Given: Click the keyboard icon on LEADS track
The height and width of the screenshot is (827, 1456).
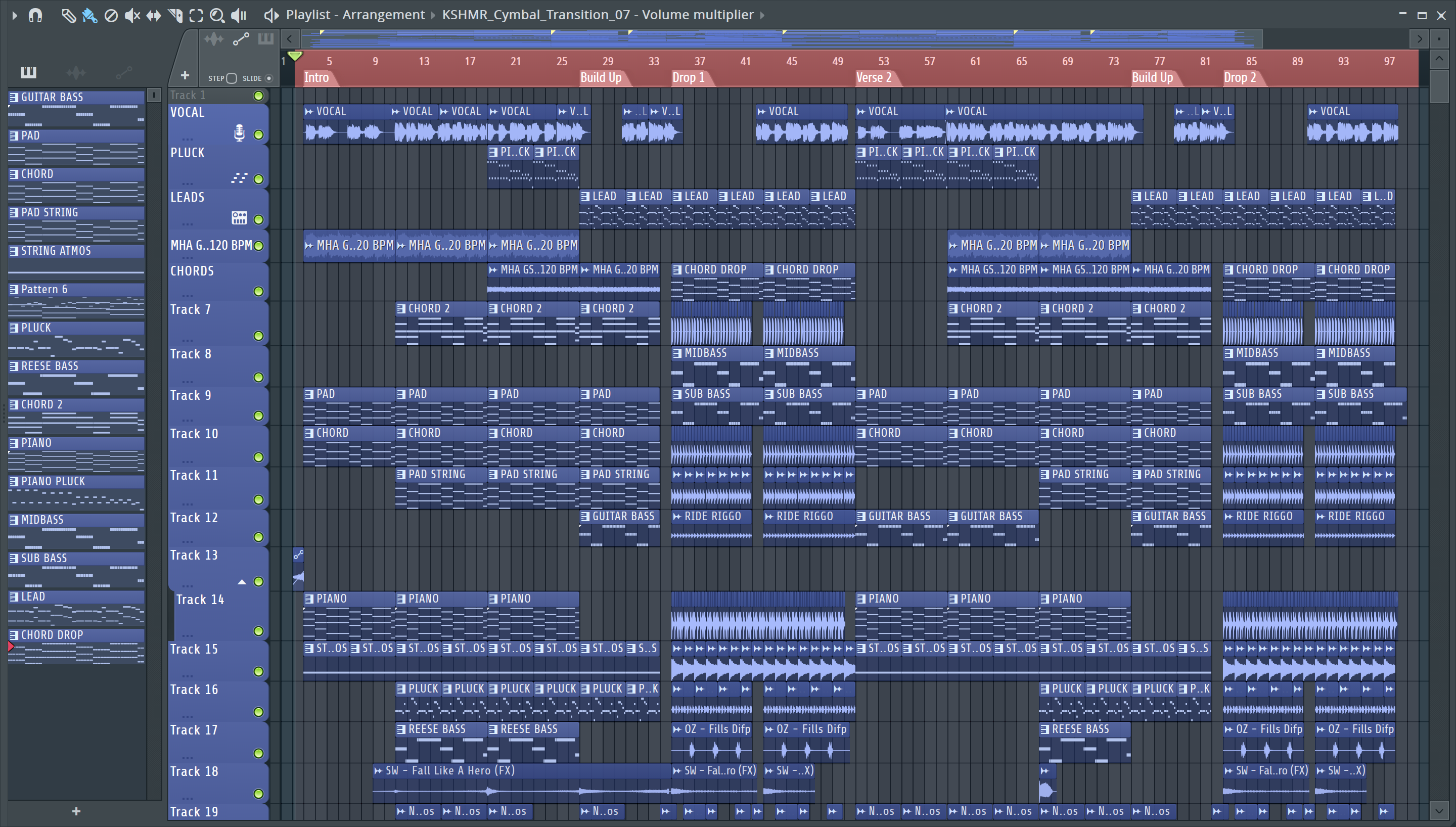Looking at the screenshot, I should (x=240, y=217).
